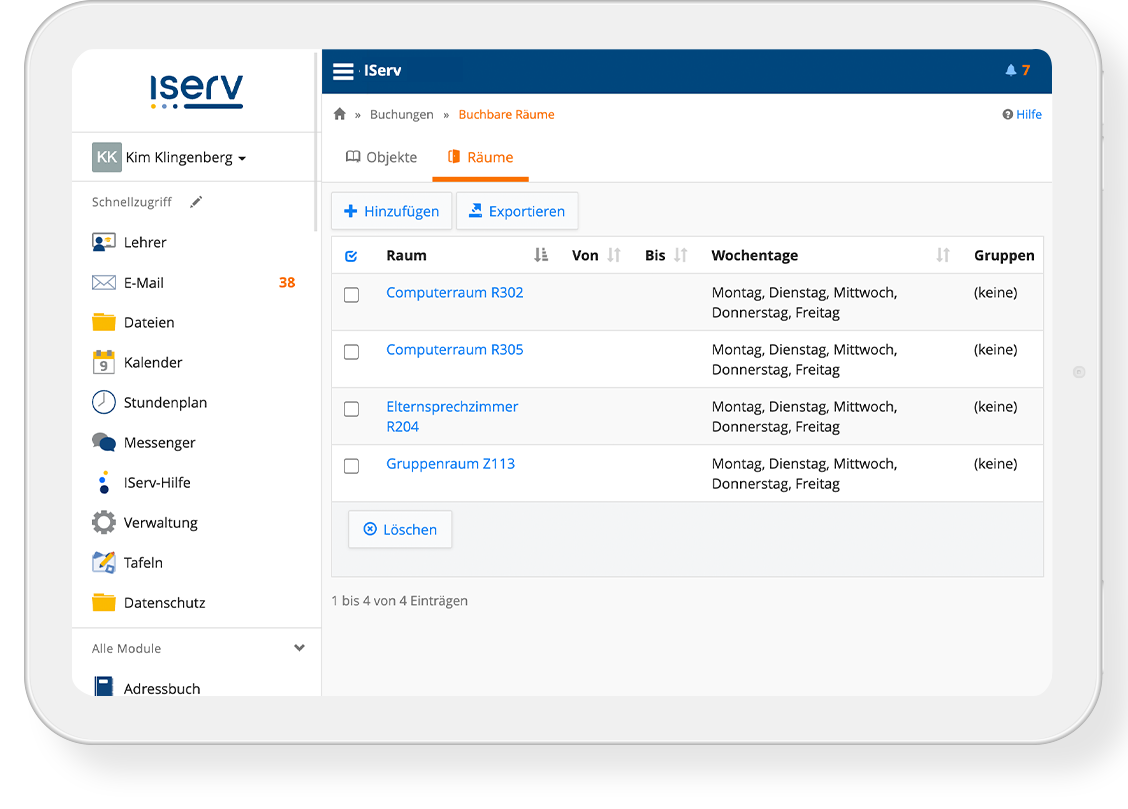Open Gruppenraum Z113 link
Viewport: 1128px width, 809px height.
pos(450,464)
